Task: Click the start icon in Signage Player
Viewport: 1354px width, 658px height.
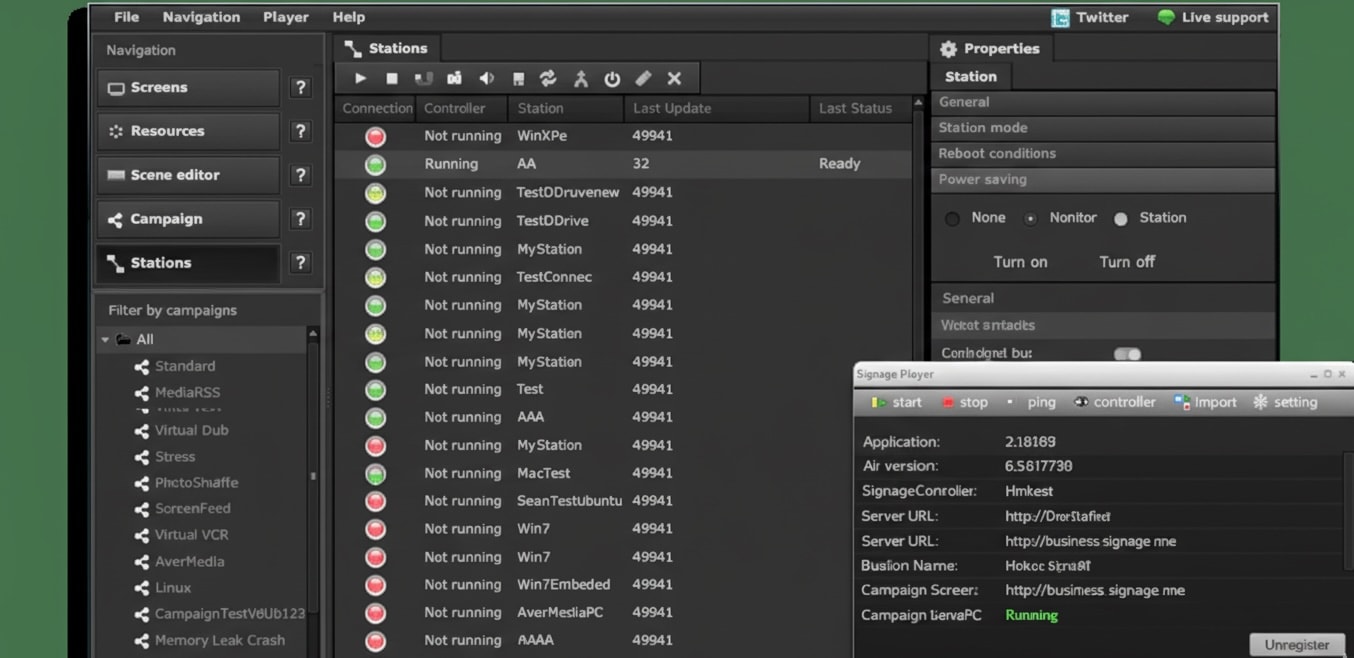Action: [878, 402]
